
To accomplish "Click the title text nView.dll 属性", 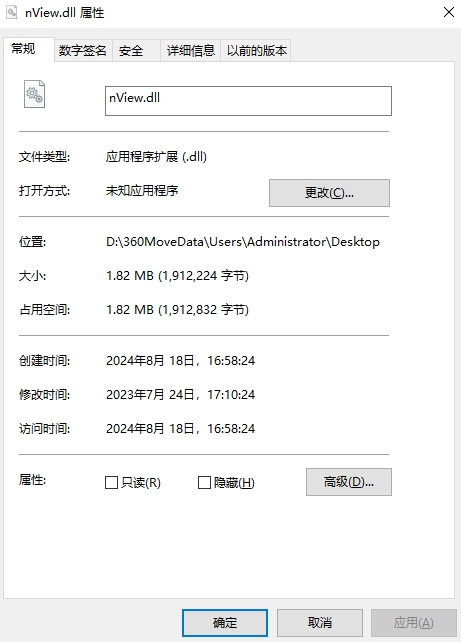I will (65, 13).
